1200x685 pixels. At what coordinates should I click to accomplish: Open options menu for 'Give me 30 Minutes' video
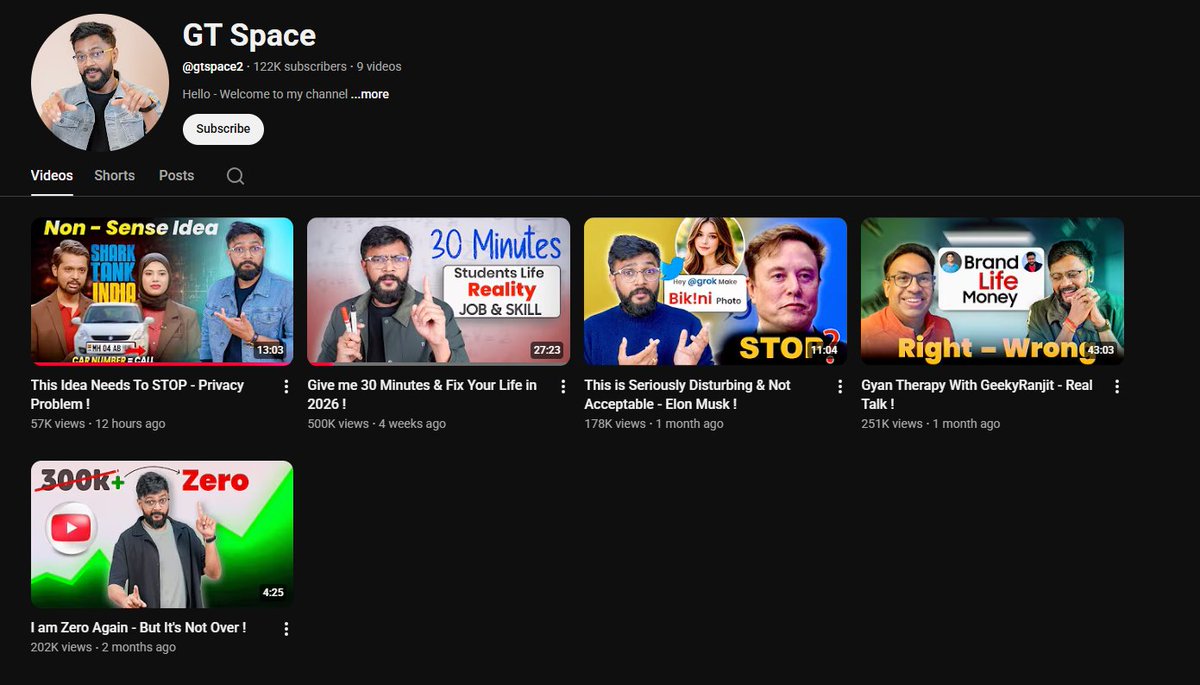point(563,386)
